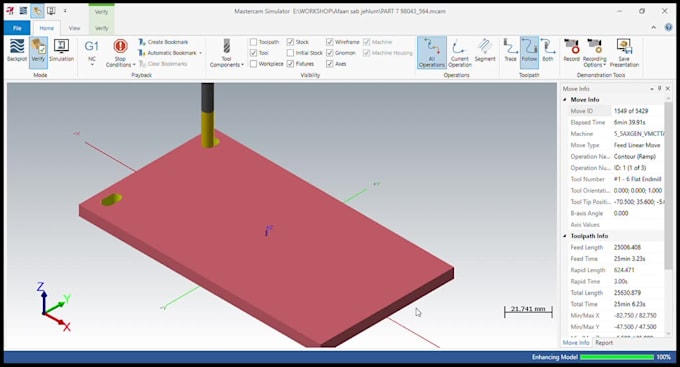Click Create Bookmark
680x367 pixels.
[163, 42]
